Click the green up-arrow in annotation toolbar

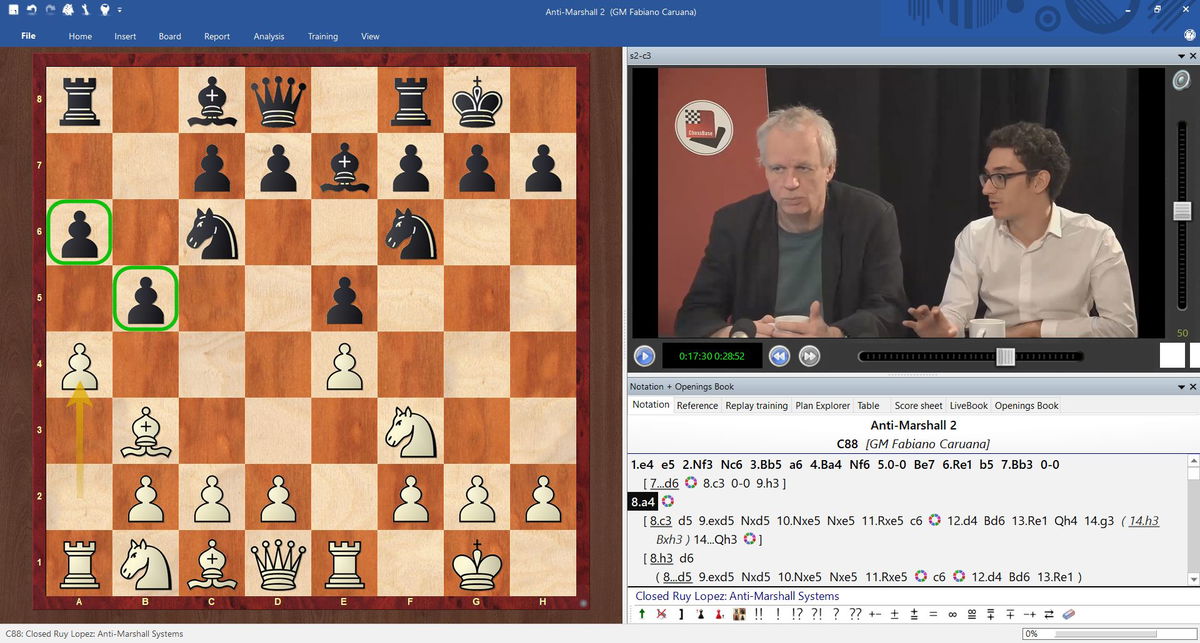(x=641, y=614)
